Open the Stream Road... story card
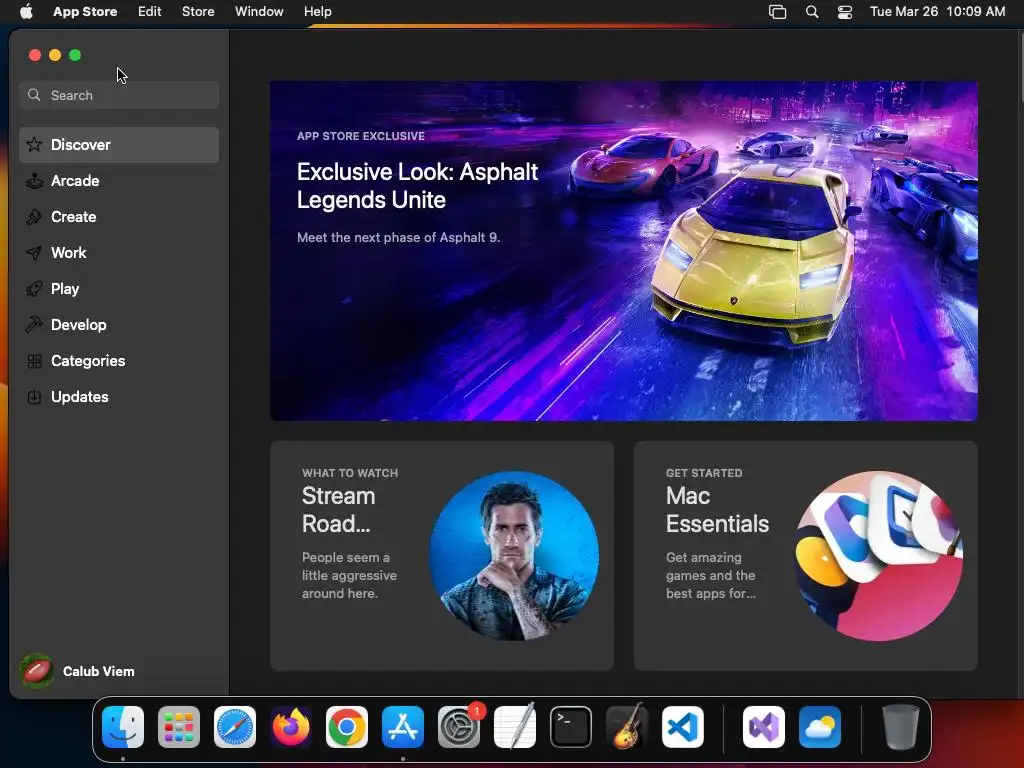 [441, 556]
